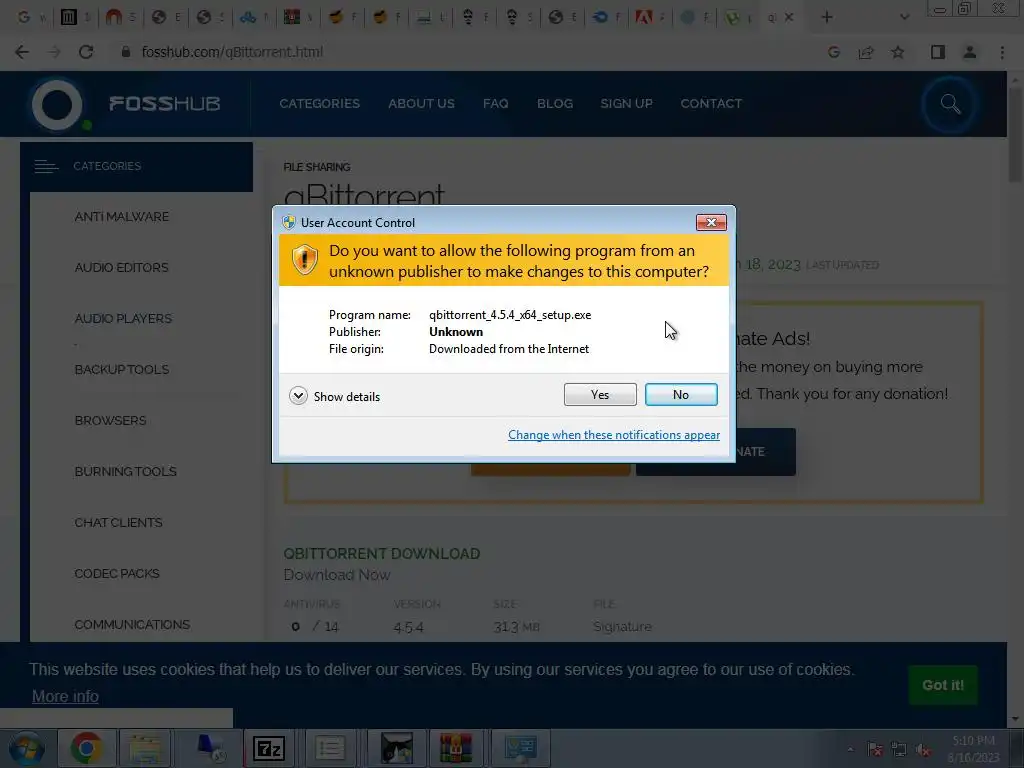Decline the UAC prompt with No

pos(680,394)
